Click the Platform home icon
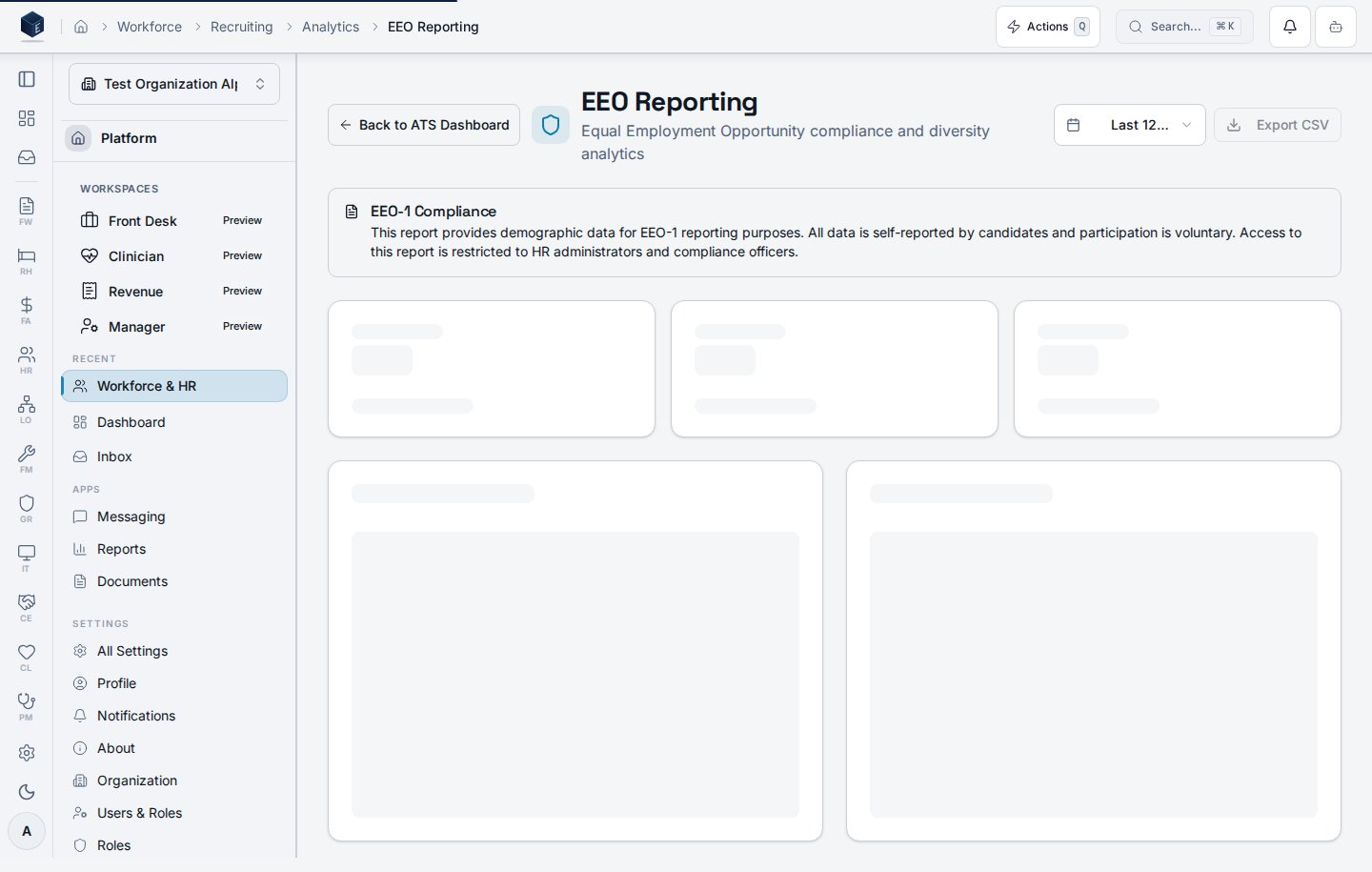 78,138
